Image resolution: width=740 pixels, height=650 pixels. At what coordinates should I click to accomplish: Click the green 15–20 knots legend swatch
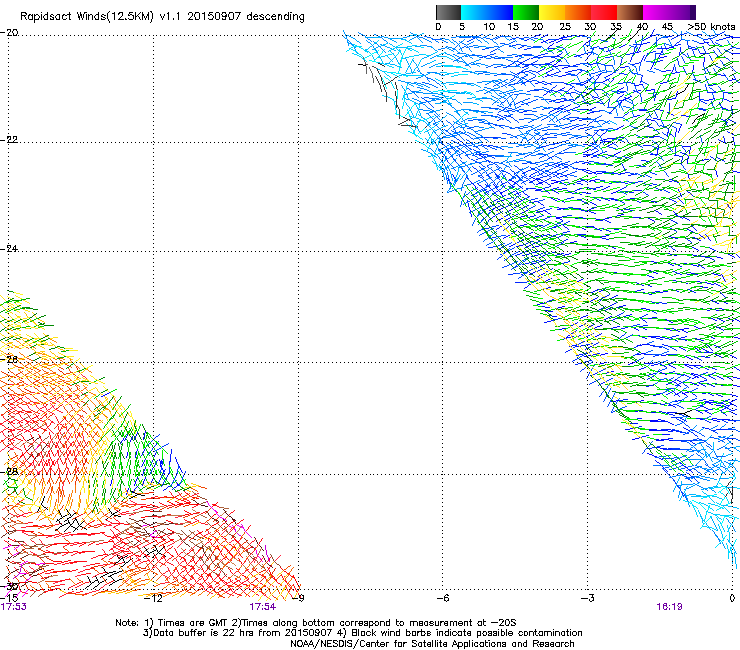coord(526,12)
